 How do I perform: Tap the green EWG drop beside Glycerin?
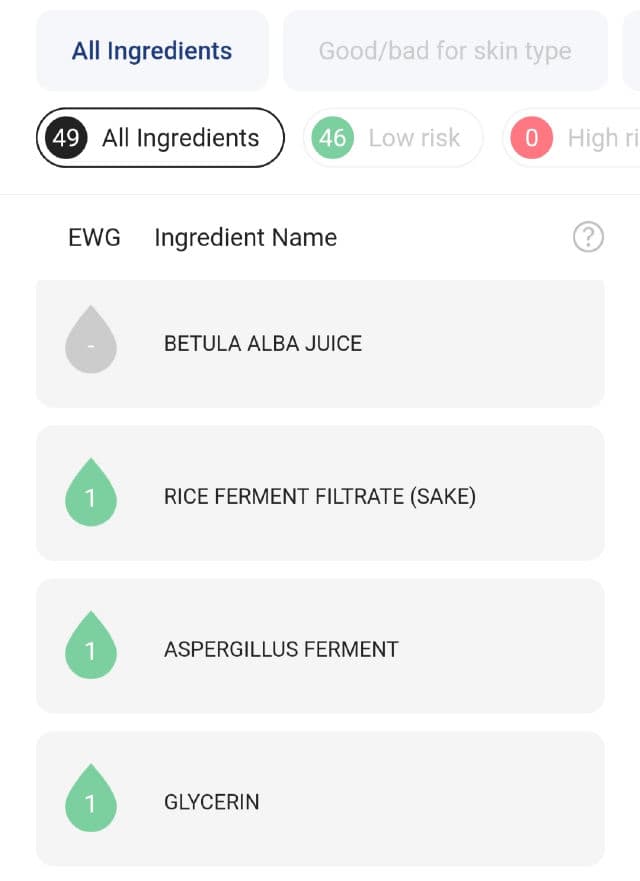click(x=91, y=800)
